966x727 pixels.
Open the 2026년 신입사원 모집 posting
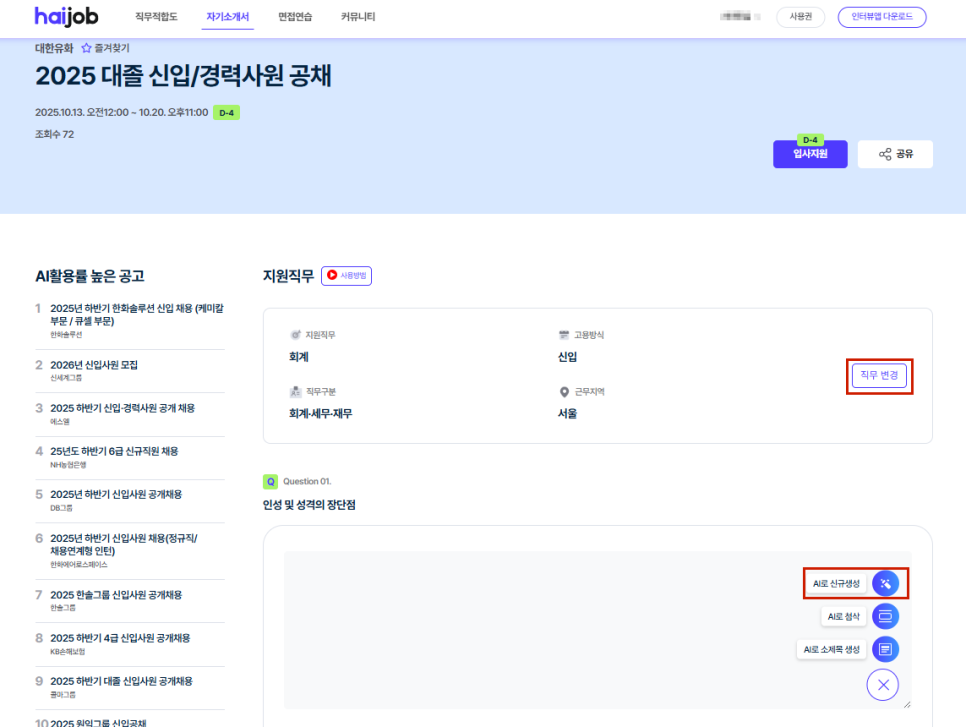click(x=94, y=365)
